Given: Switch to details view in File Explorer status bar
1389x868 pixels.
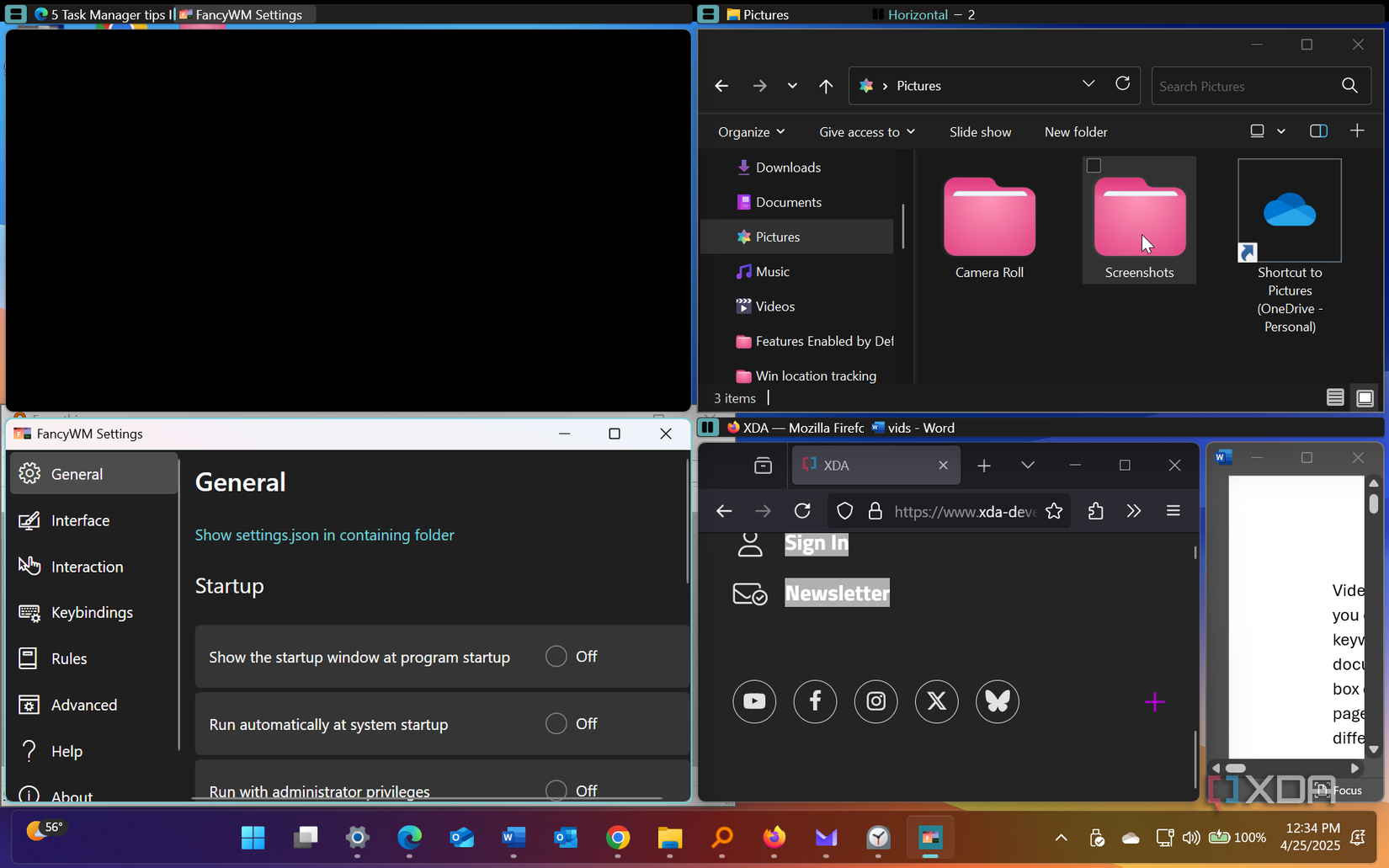Looking at the screenshot, I should [1334, 397].
